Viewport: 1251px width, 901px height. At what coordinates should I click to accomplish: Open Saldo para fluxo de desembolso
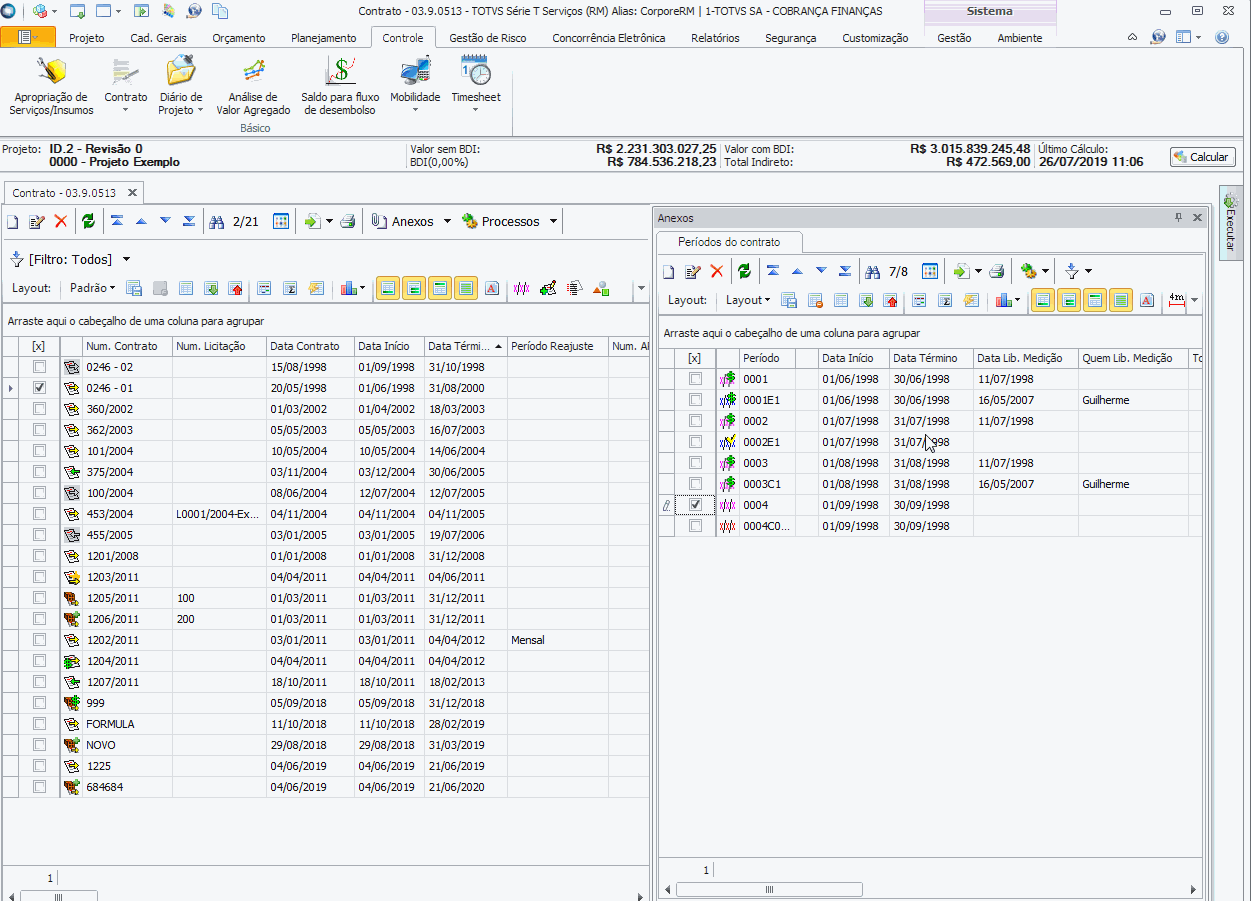[x=340, y=86]
